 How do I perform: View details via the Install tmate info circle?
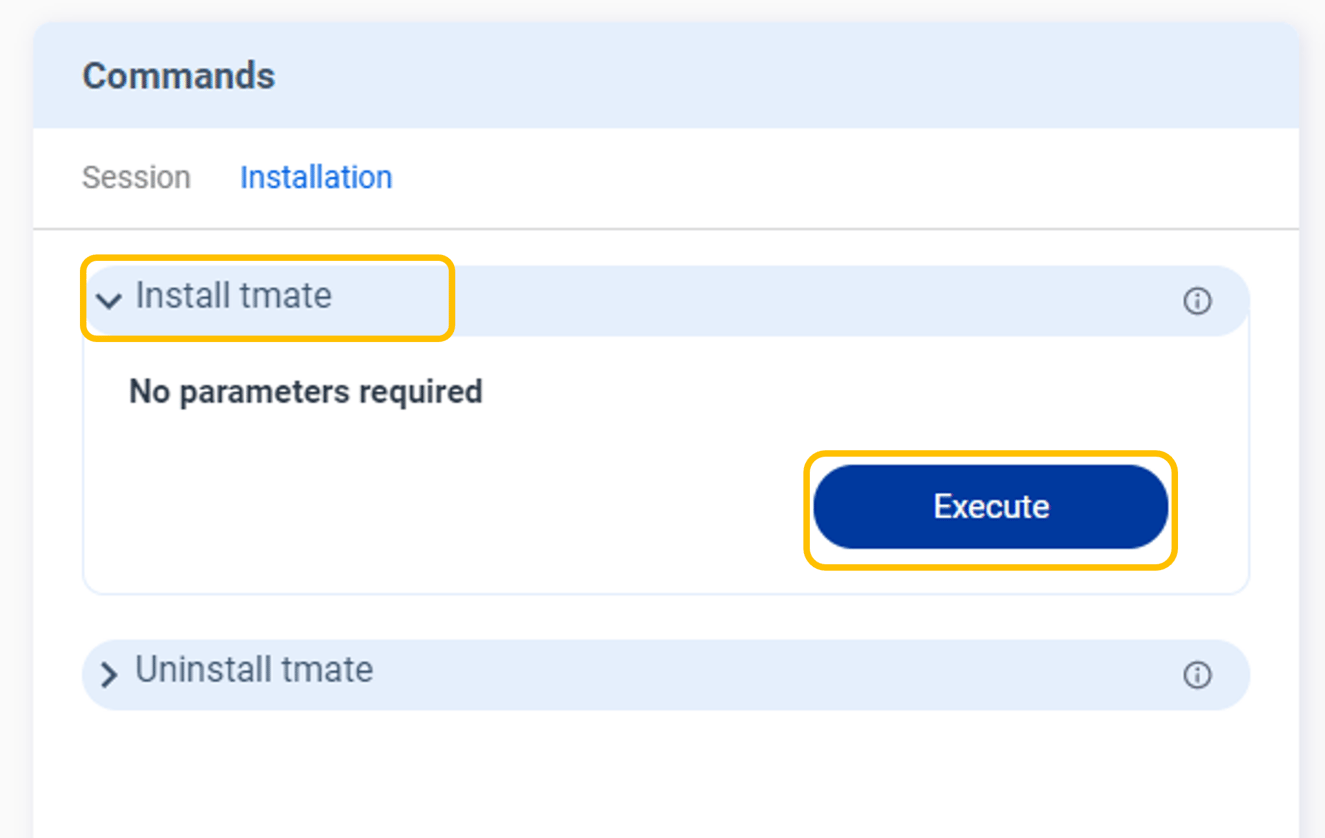coord(1197,301)
